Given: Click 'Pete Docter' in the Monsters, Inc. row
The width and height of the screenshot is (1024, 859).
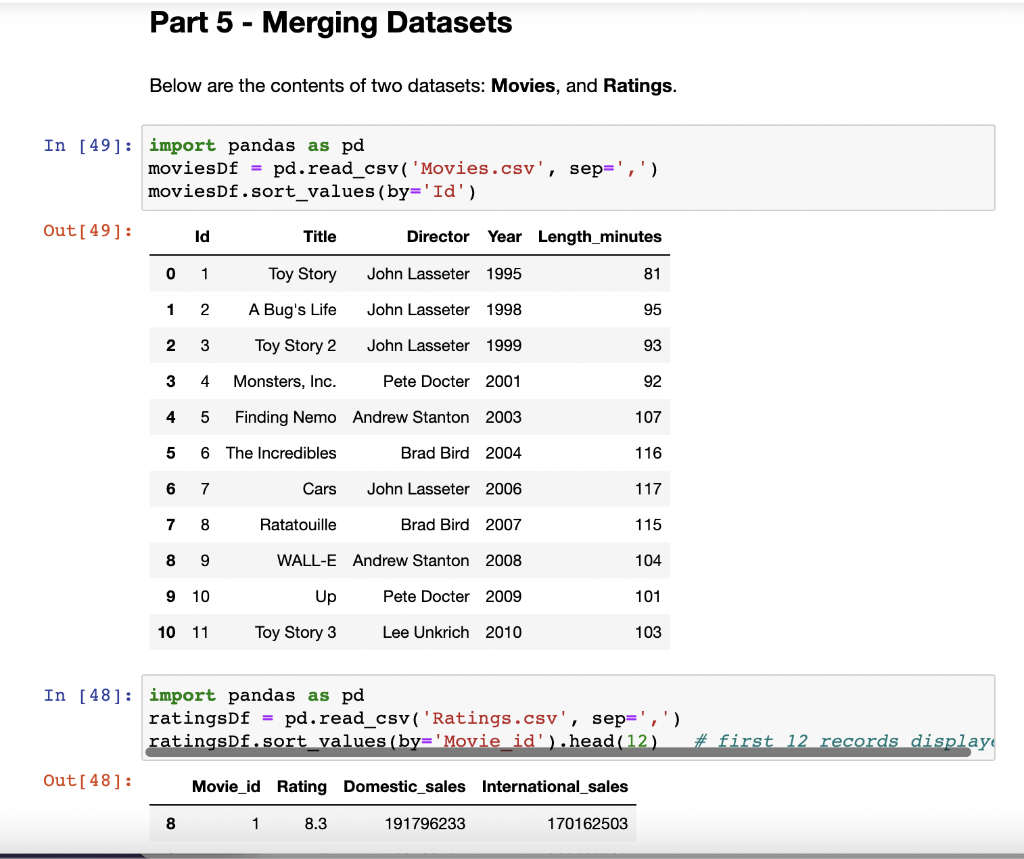Looking at the screenshot, I should [x=426, y=381].
